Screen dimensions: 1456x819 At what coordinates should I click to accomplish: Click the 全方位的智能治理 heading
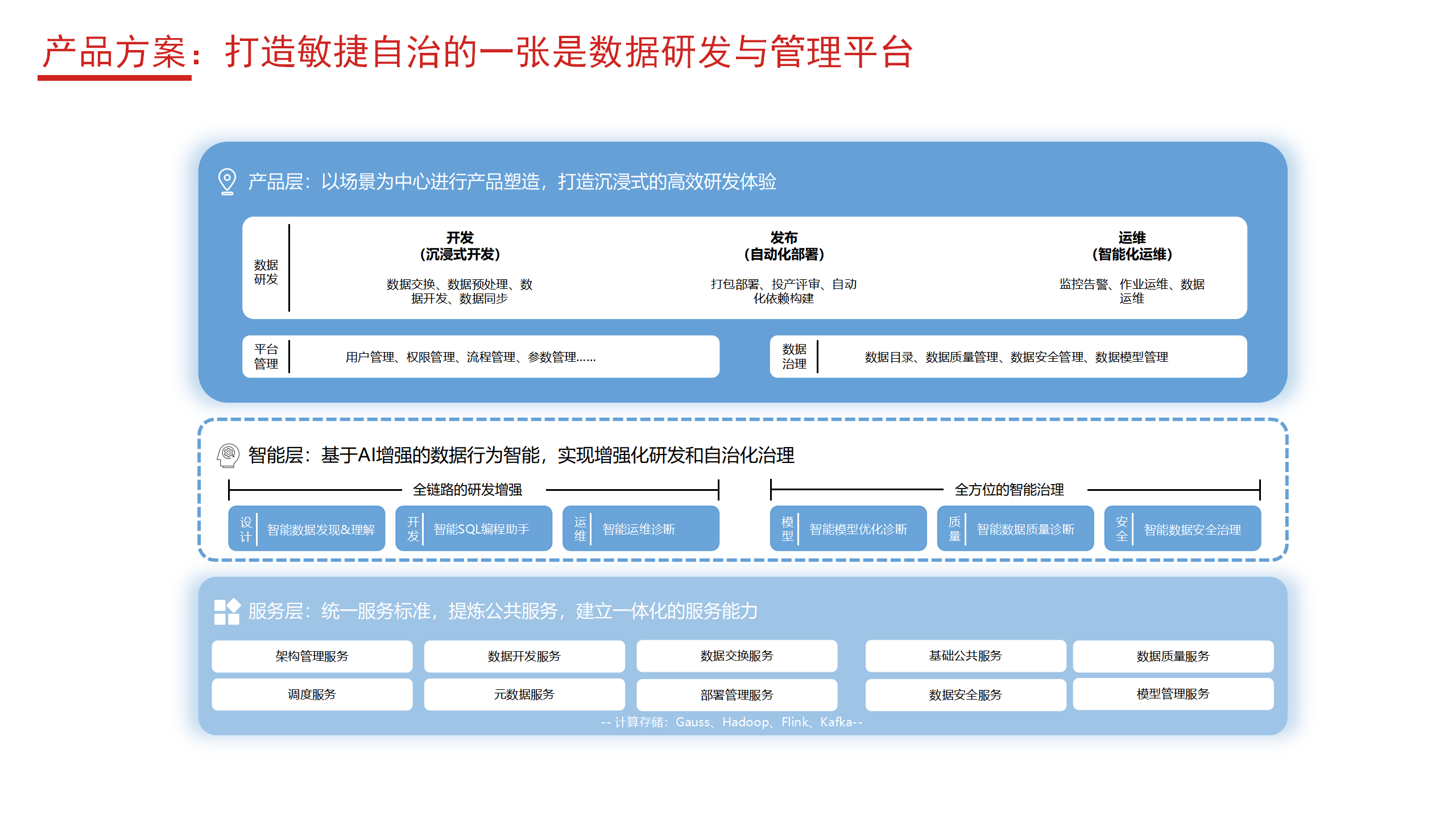pos(1010,490)
